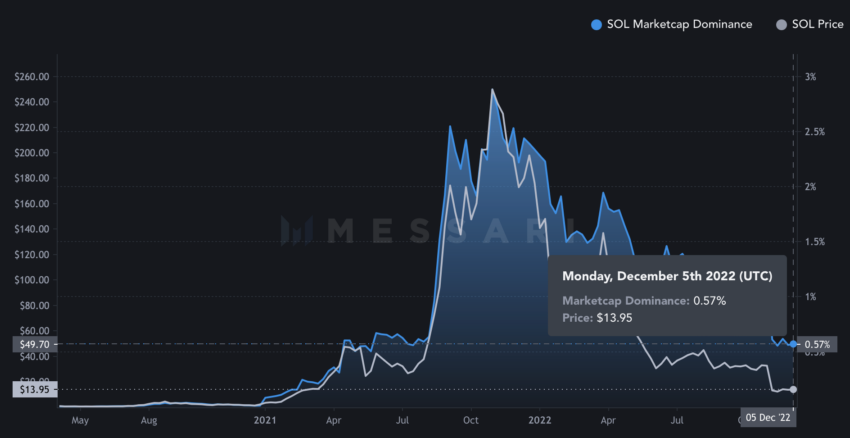Click the 2022 tick on the time axis

tap(539, 420)
